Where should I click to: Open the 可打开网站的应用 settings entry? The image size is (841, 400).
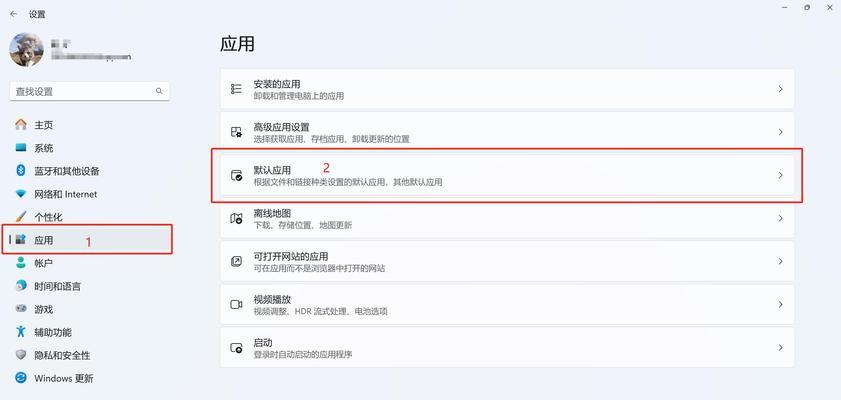pyautogui.click(x=507, y=262)
